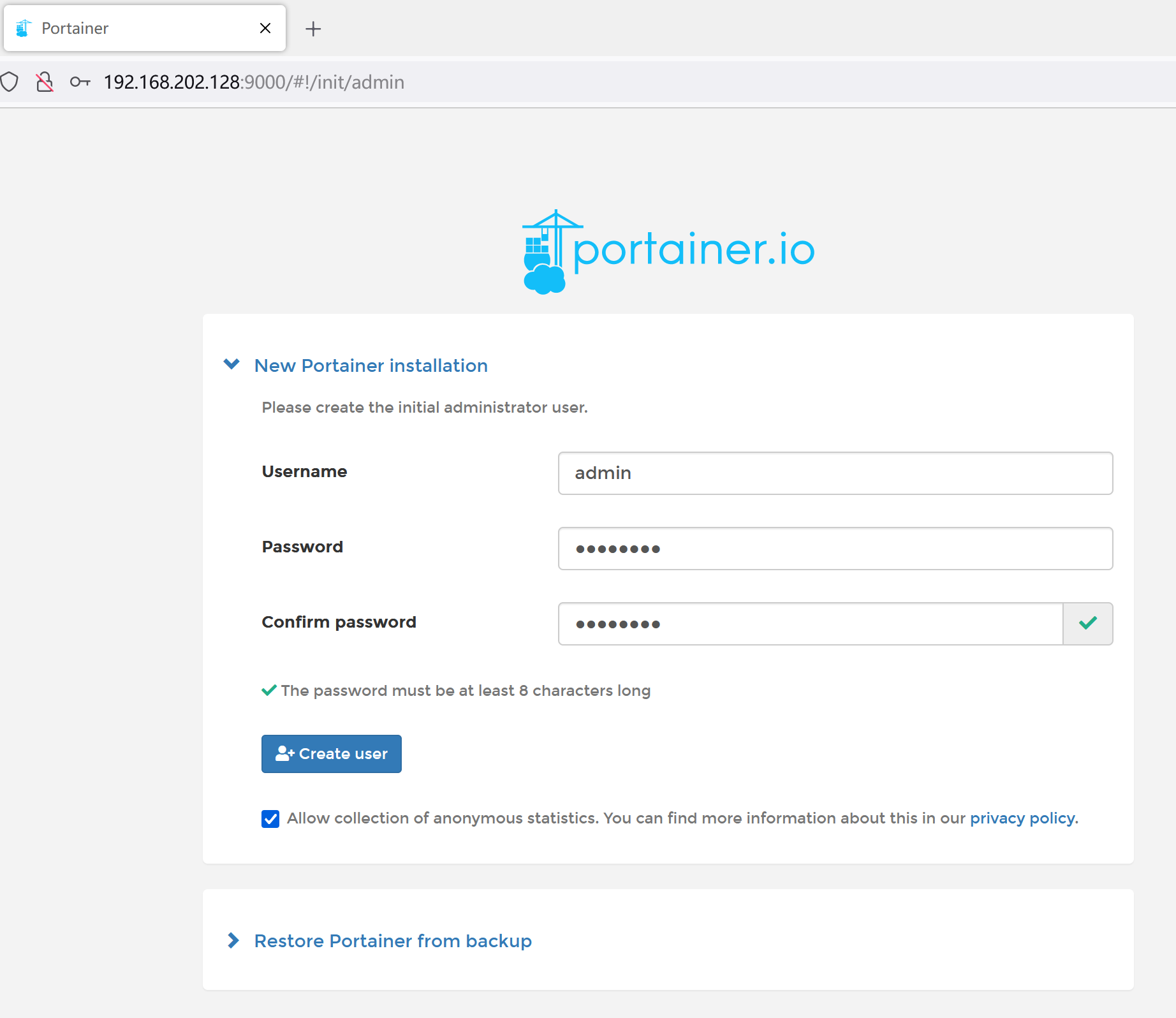1176x1018 pixels.
Task: Click Restore Portainer from backup heading
Action: (393, 941)
